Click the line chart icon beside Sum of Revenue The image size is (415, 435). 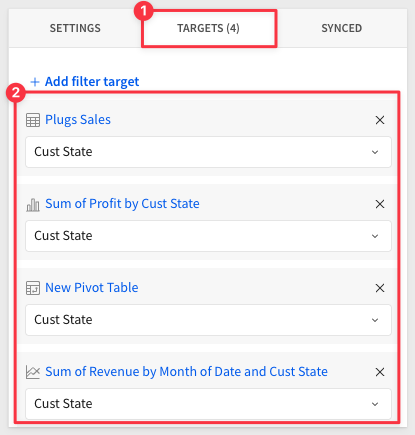33,372
